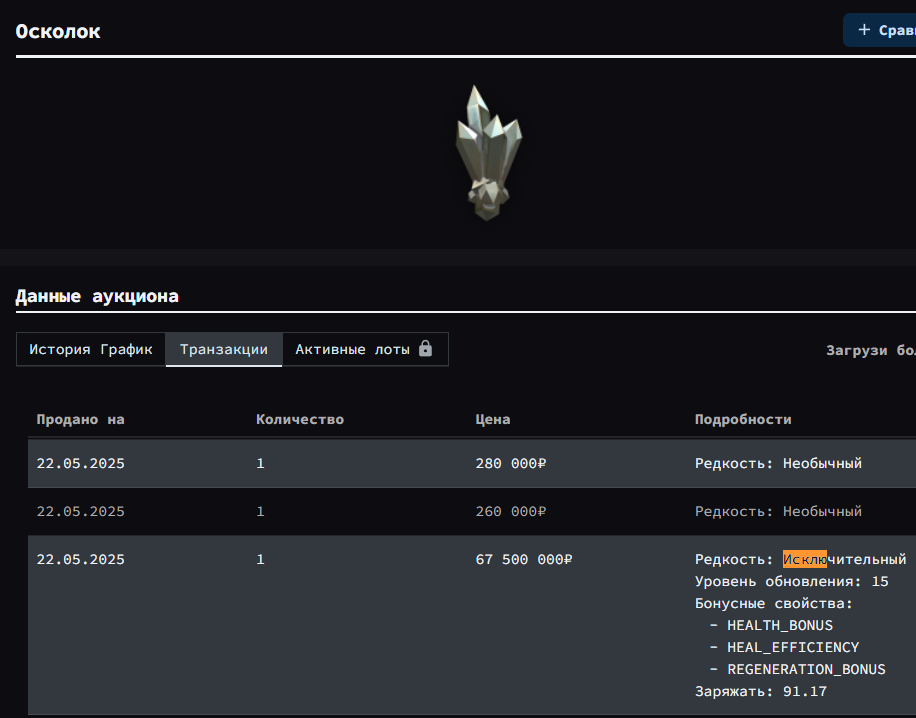This screenshot has width=916, height=718.
Task: Select the 280 000₽ price cell
Action: (x=511, y=463)
